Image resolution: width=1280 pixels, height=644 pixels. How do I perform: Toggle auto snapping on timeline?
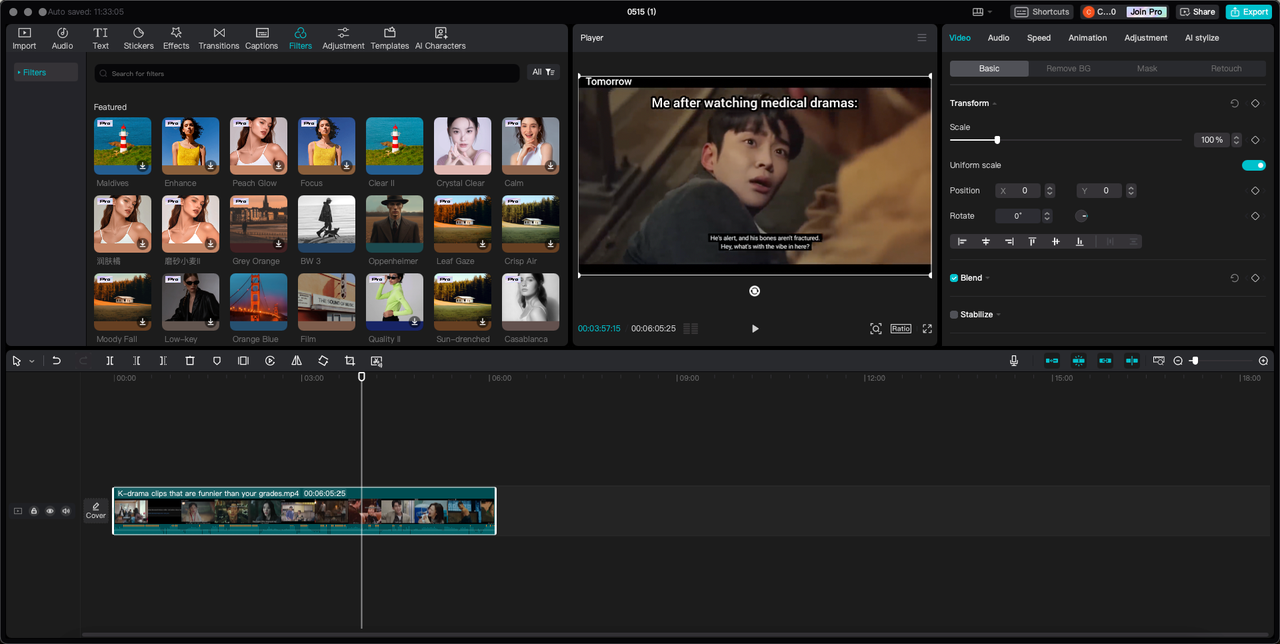1078,360
